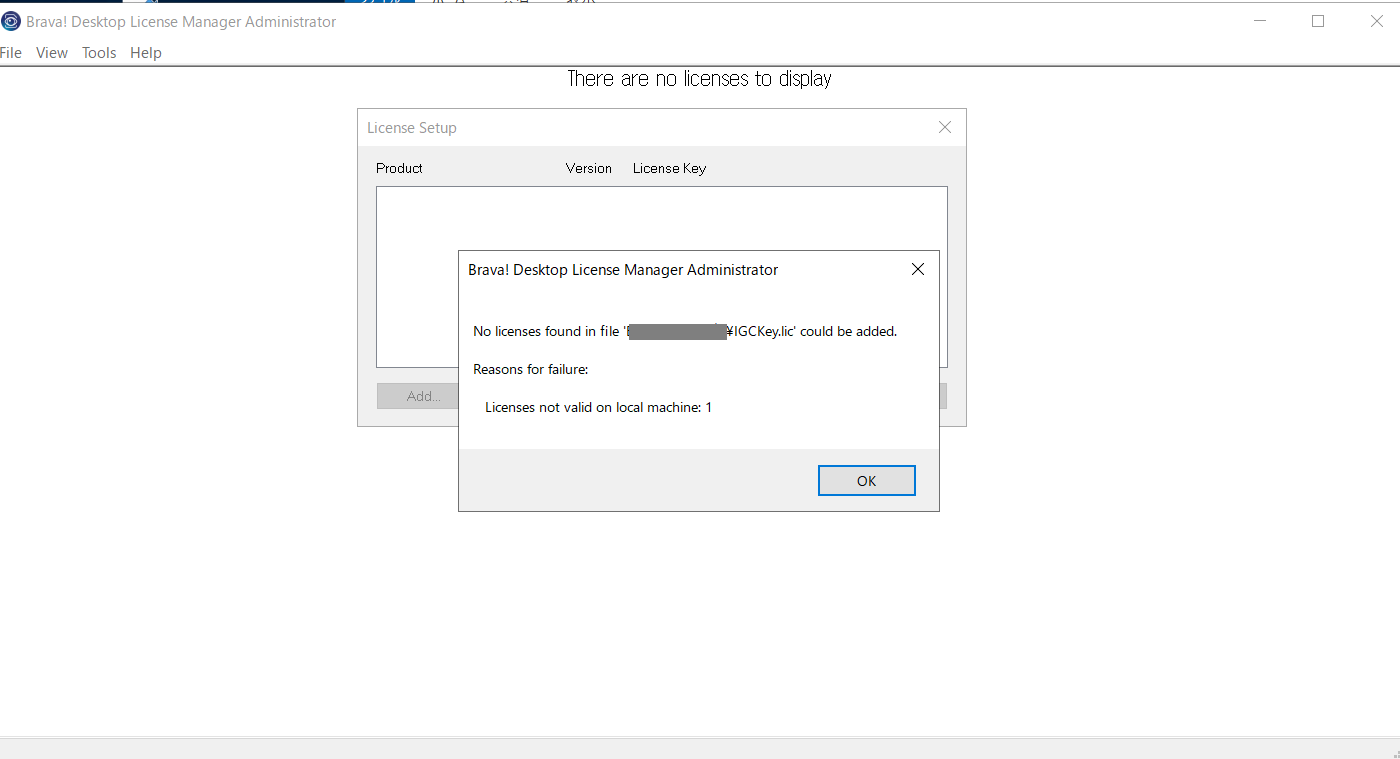Close the Brava error message dialog

tap(918, 269)
